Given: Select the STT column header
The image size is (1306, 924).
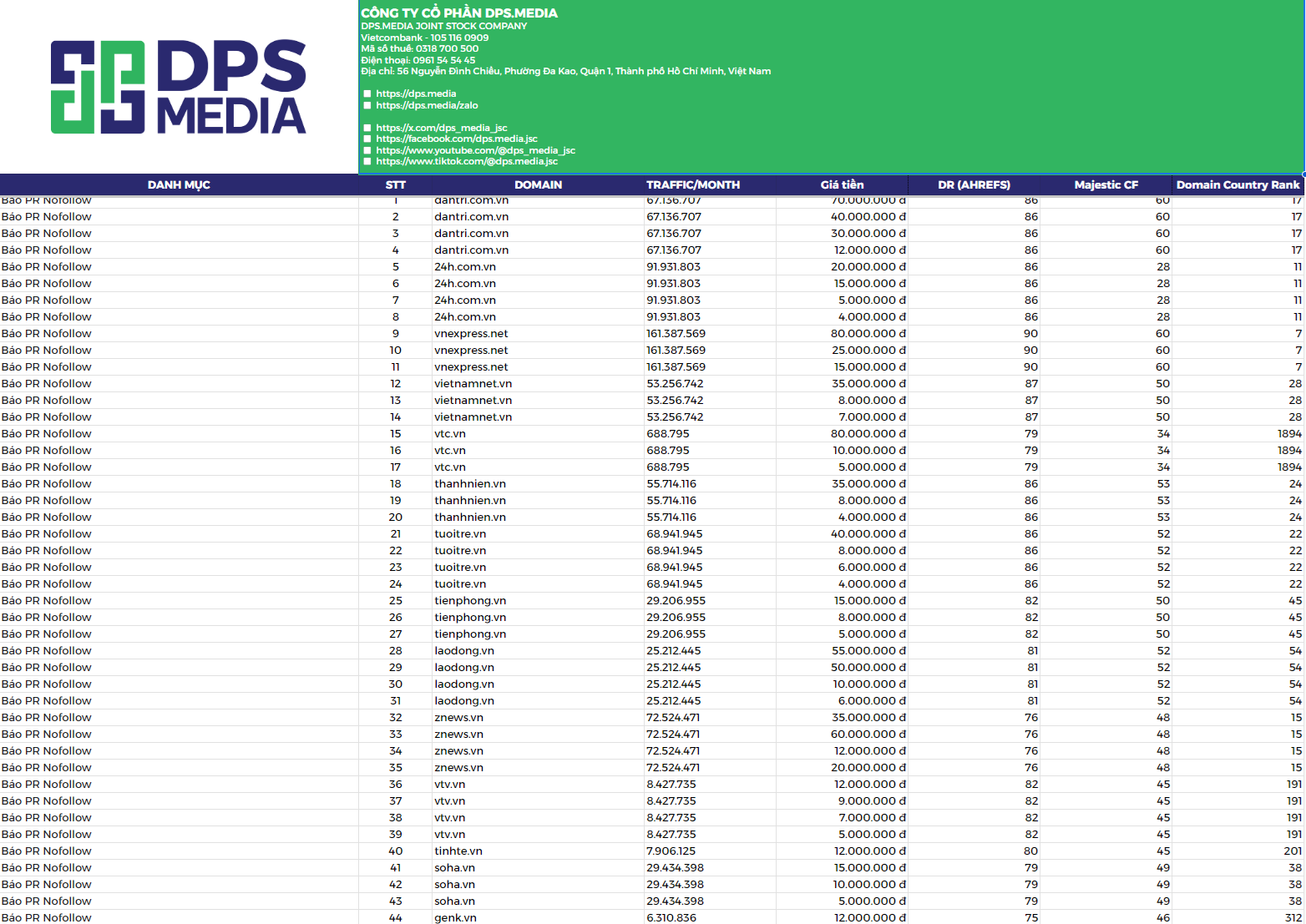Looking at the screenshot, I should pos(396,184).
